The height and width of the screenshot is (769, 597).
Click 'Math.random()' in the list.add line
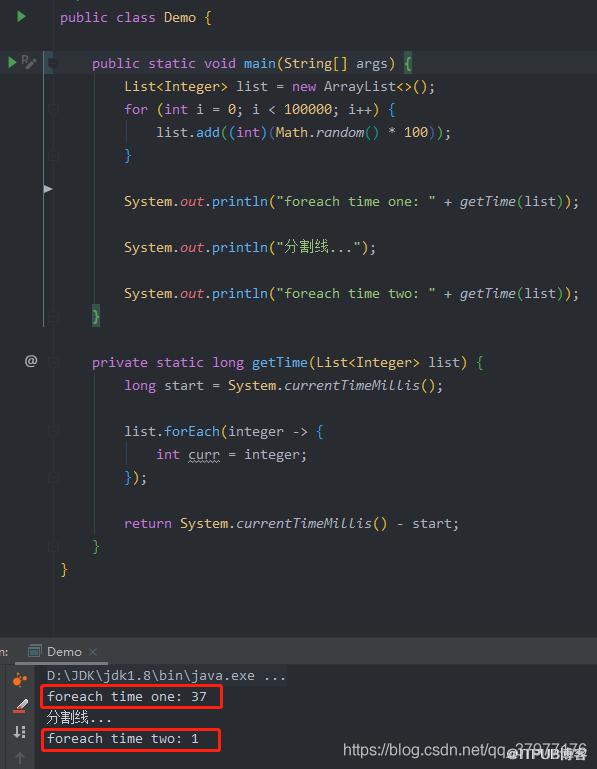point(327,132)
